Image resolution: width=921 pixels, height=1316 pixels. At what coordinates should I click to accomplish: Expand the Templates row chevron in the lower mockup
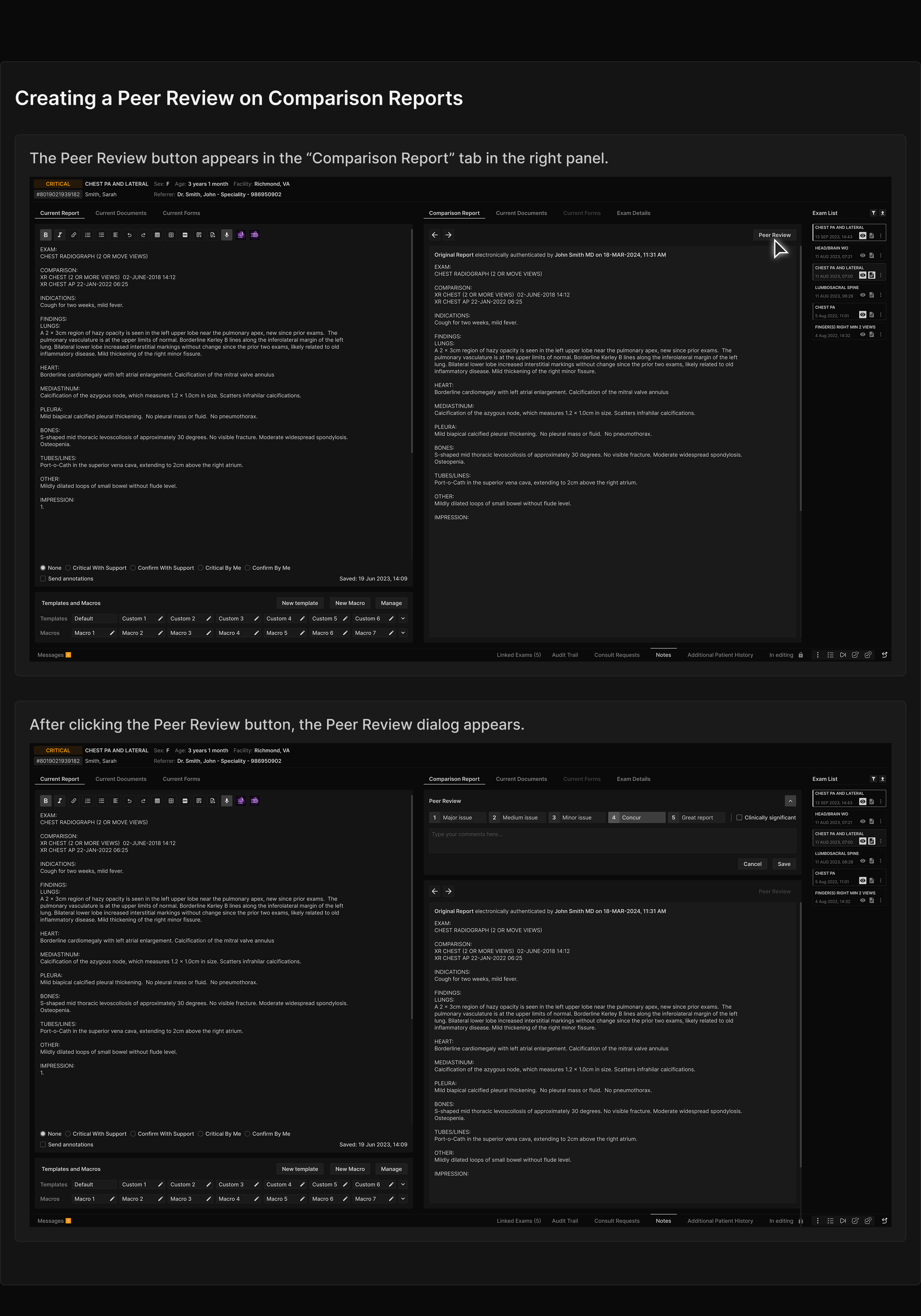pyautogui.click(x=403, y=1185)
